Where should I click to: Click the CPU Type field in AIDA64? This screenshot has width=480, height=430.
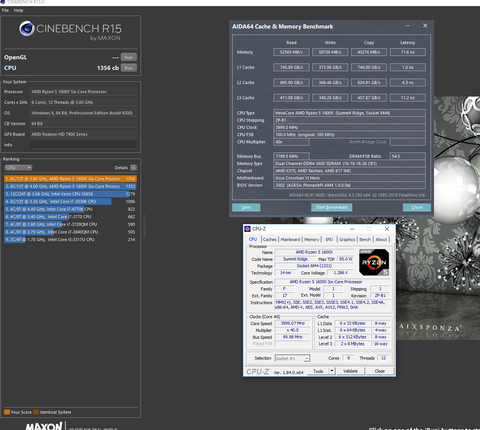pyautogui.click(x=349, y=113)
